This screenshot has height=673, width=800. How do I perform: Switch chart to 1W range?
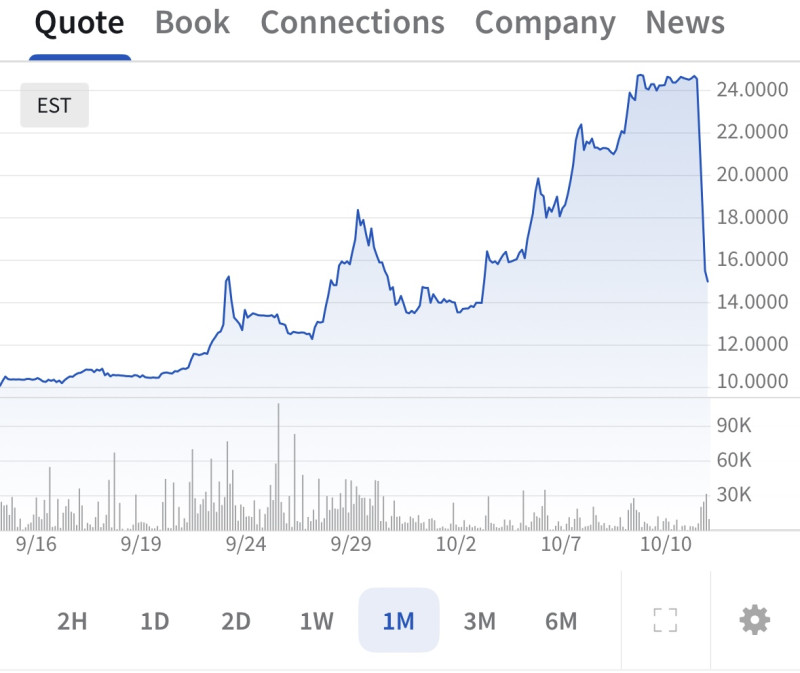[x=316, y=621]
